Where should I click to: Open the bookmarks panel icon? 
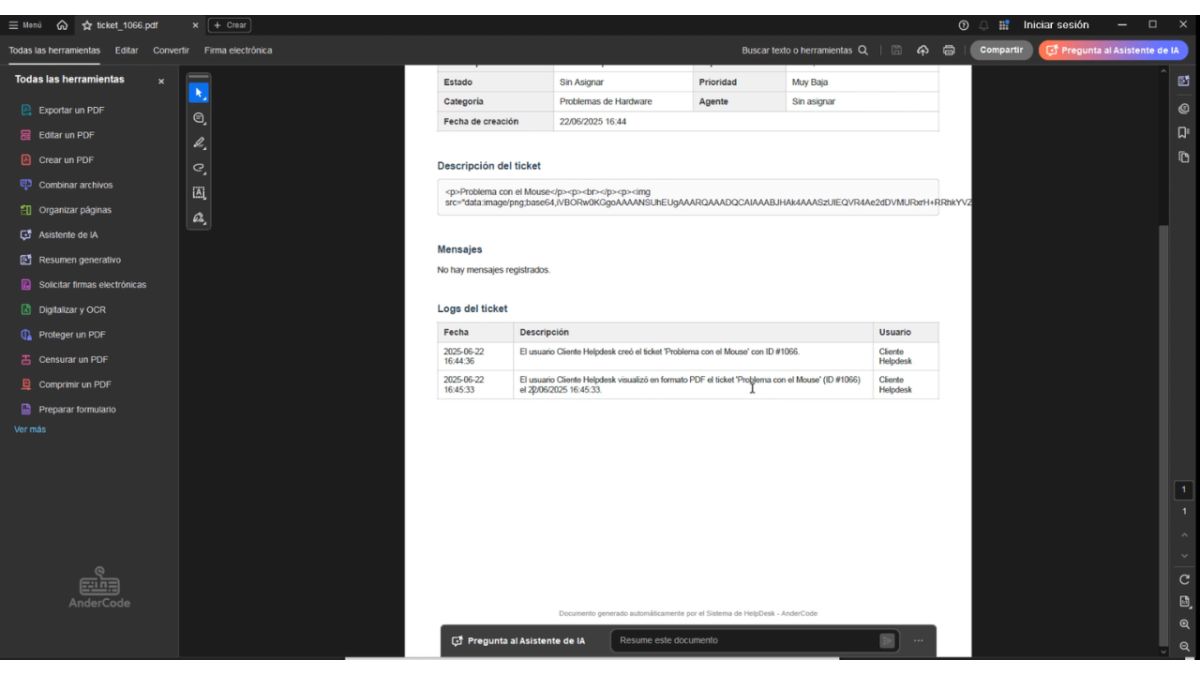(x=1184, y=133)
